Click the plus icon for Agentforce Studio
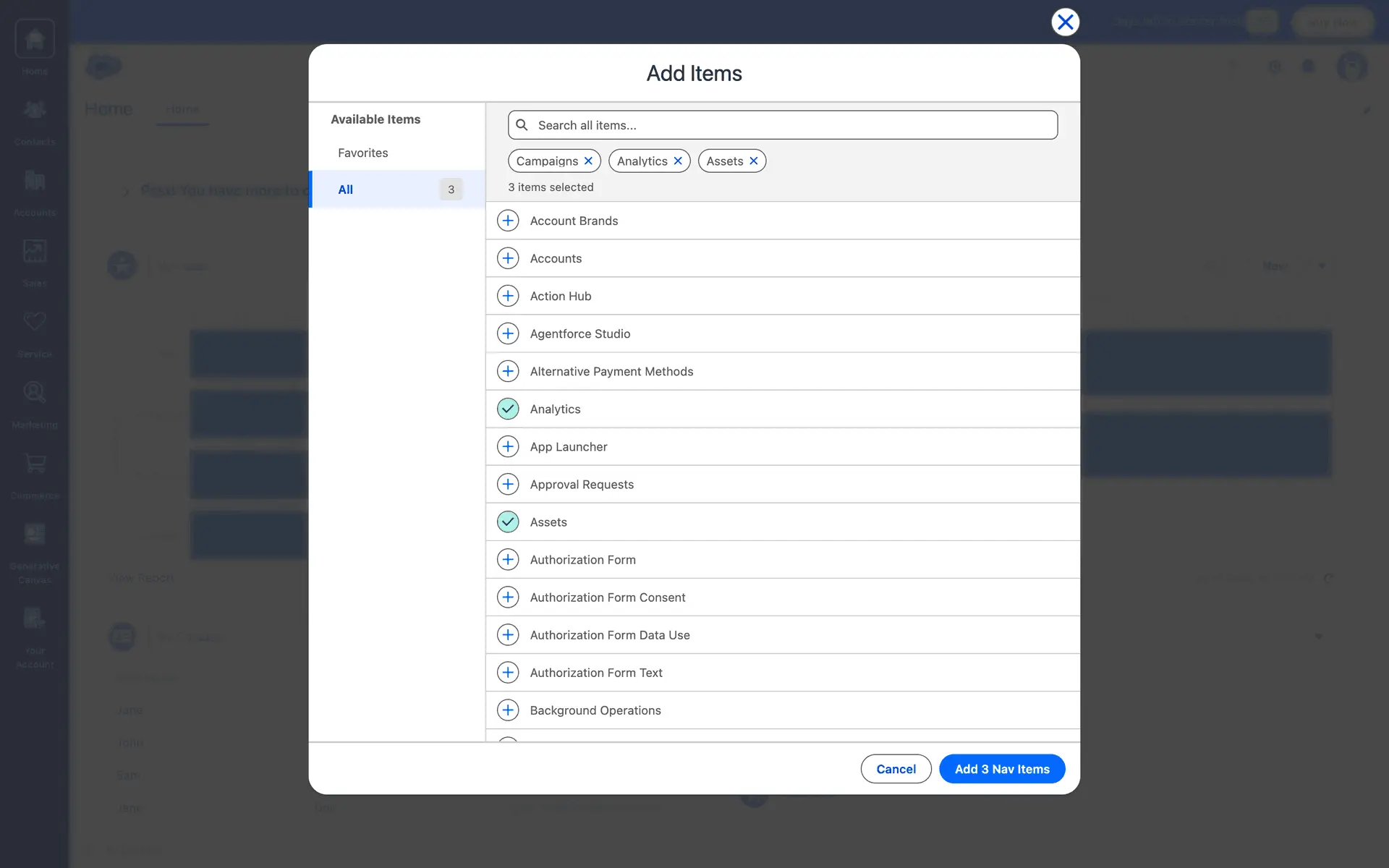Viewport: 1389px width, 868px height. [508, 333]
